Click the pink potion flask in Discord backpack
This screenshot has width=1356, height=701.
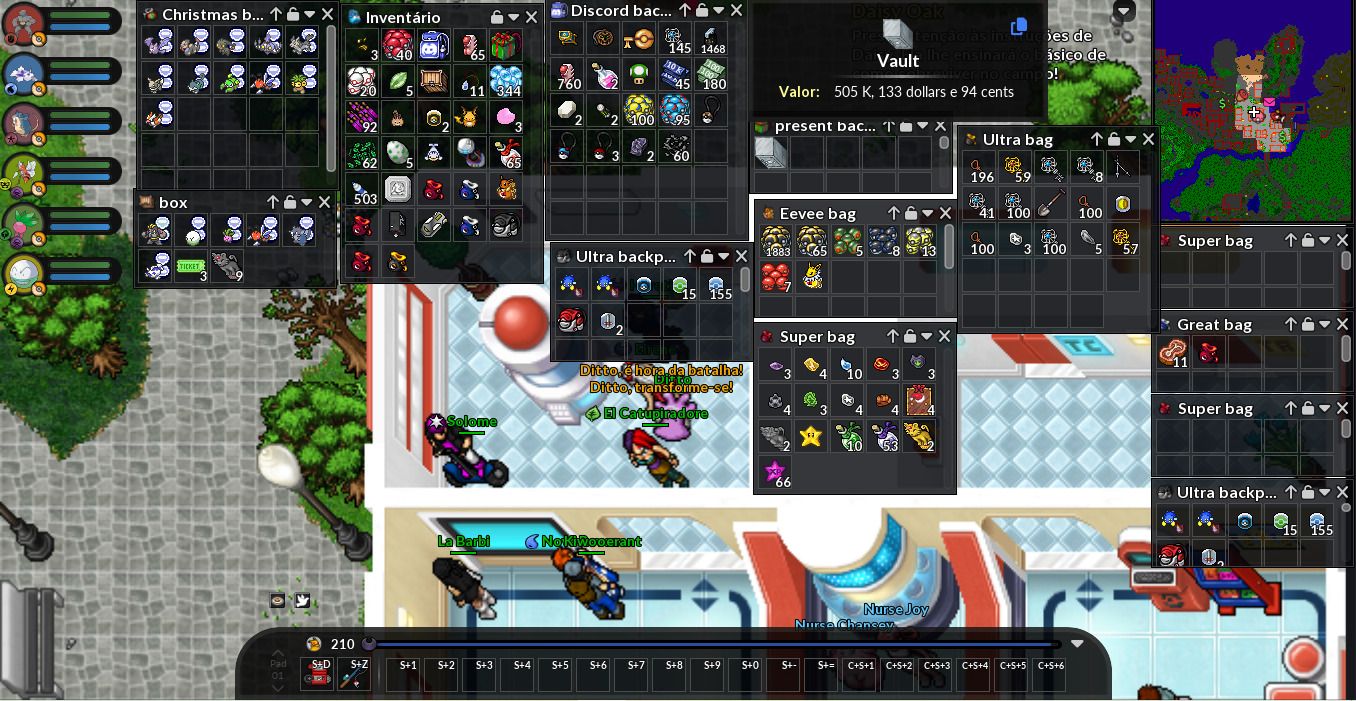tap(602, 74)
